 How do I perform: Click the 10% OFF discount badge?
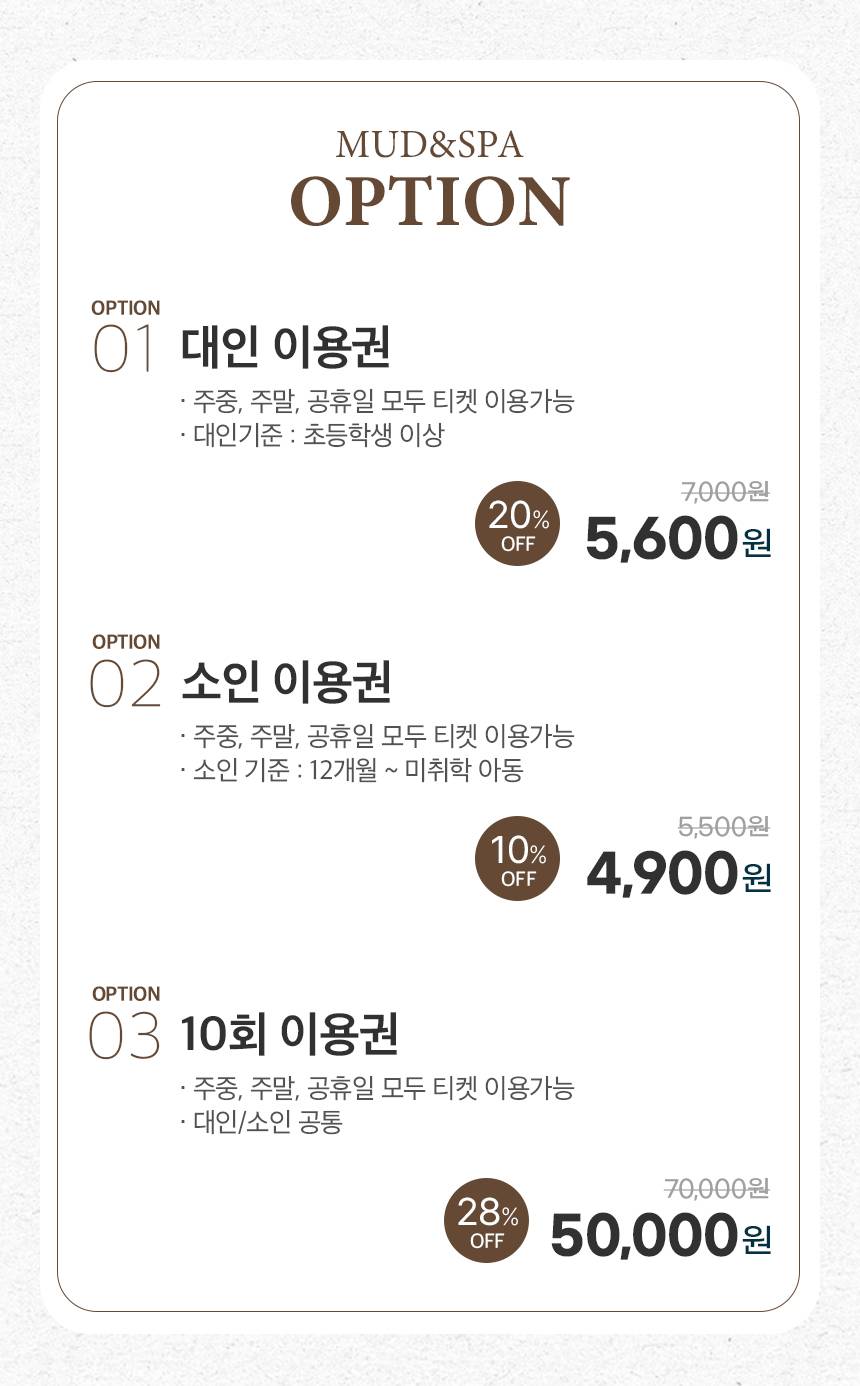(x=518, y=858)
